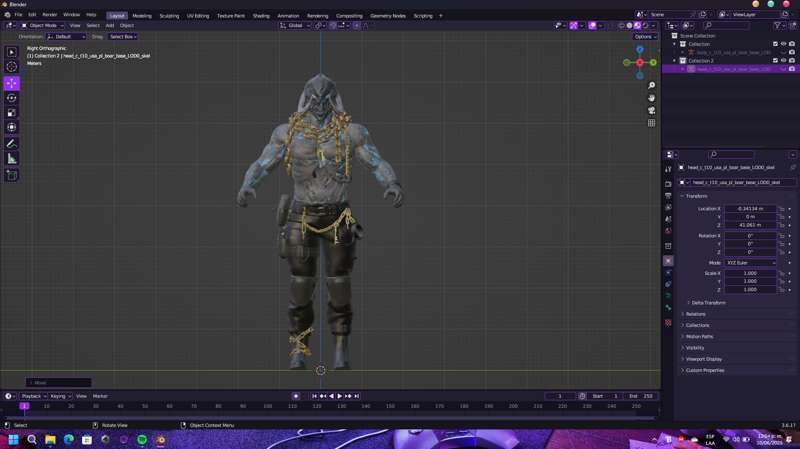Click the Scale X value field
The width and height of the screenshot is (800, 449).
coord(751,273)
